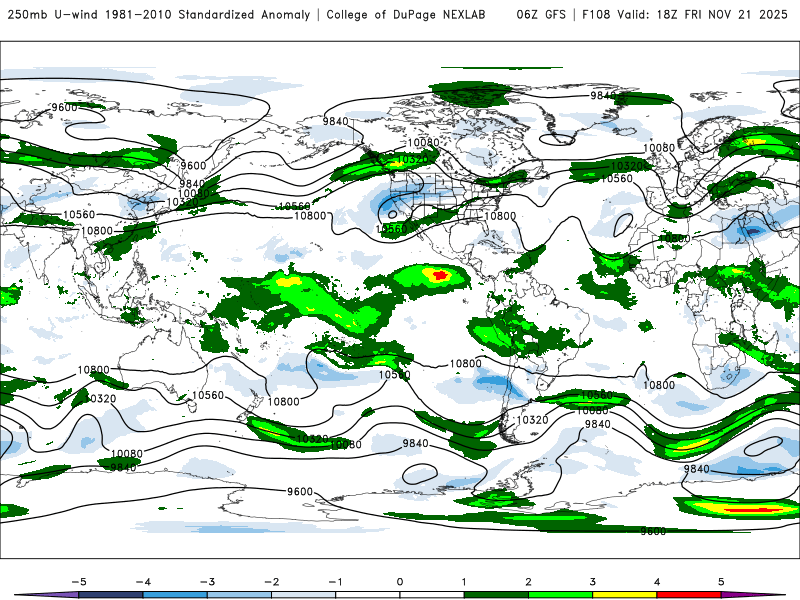This screenshot has height=600, width=800.
Task: Click the '-1' colorbar tick label
Action: (x=335, y=582)
